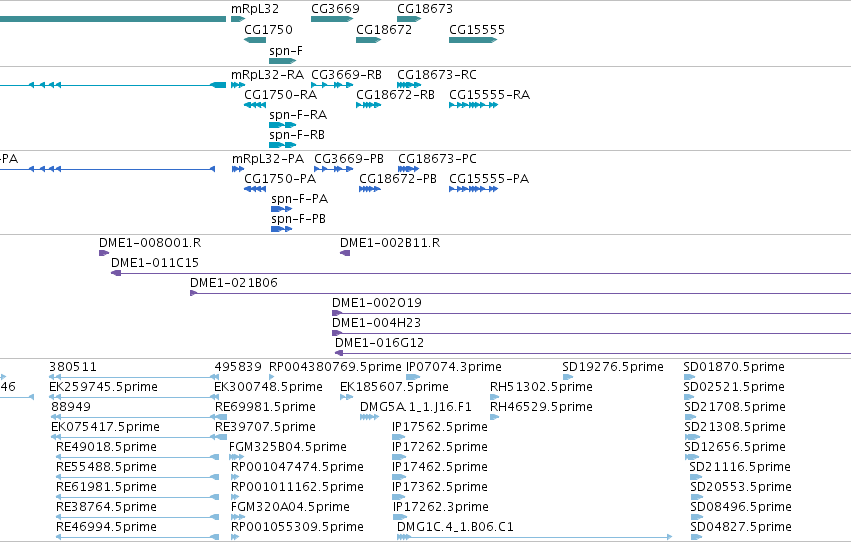
Task: Click the CG1750 gene label
Action: click(x=268, y=30)
